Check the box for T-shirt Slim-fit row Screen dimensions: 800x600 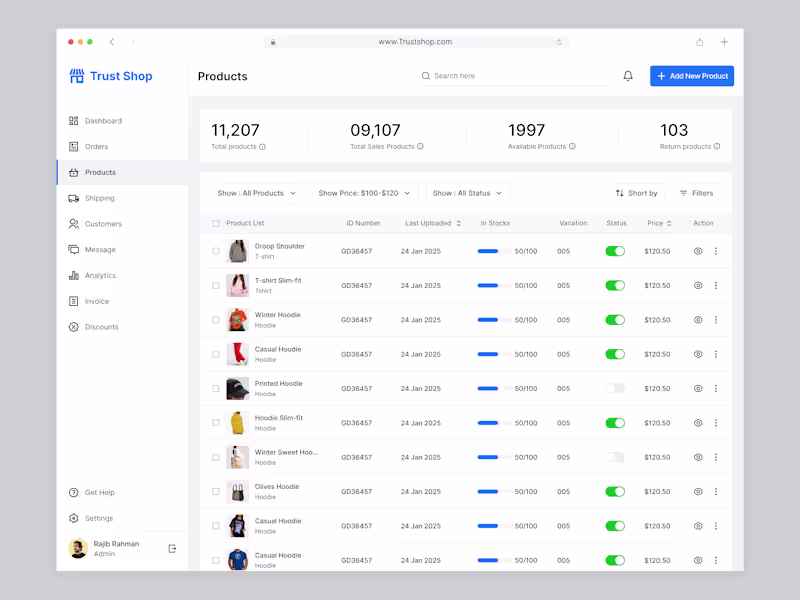(216, 285)
